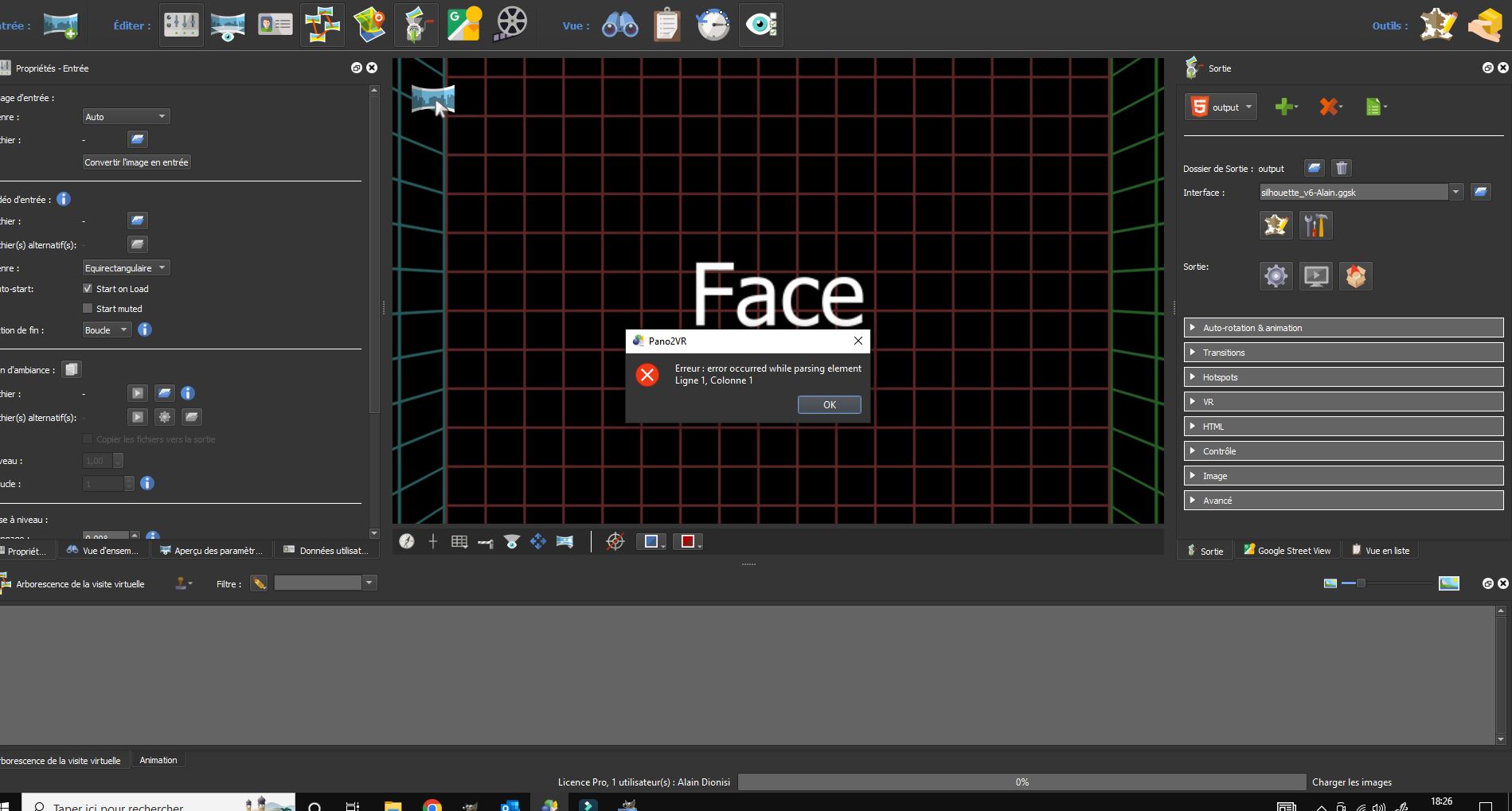
Task: Expand the Auto-rotation & animation section
Action: pos(1343,328)
